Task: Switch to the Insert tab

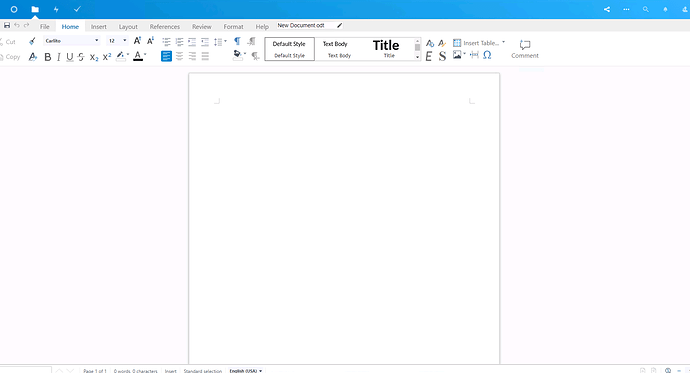Action: [x=99, y=26]
